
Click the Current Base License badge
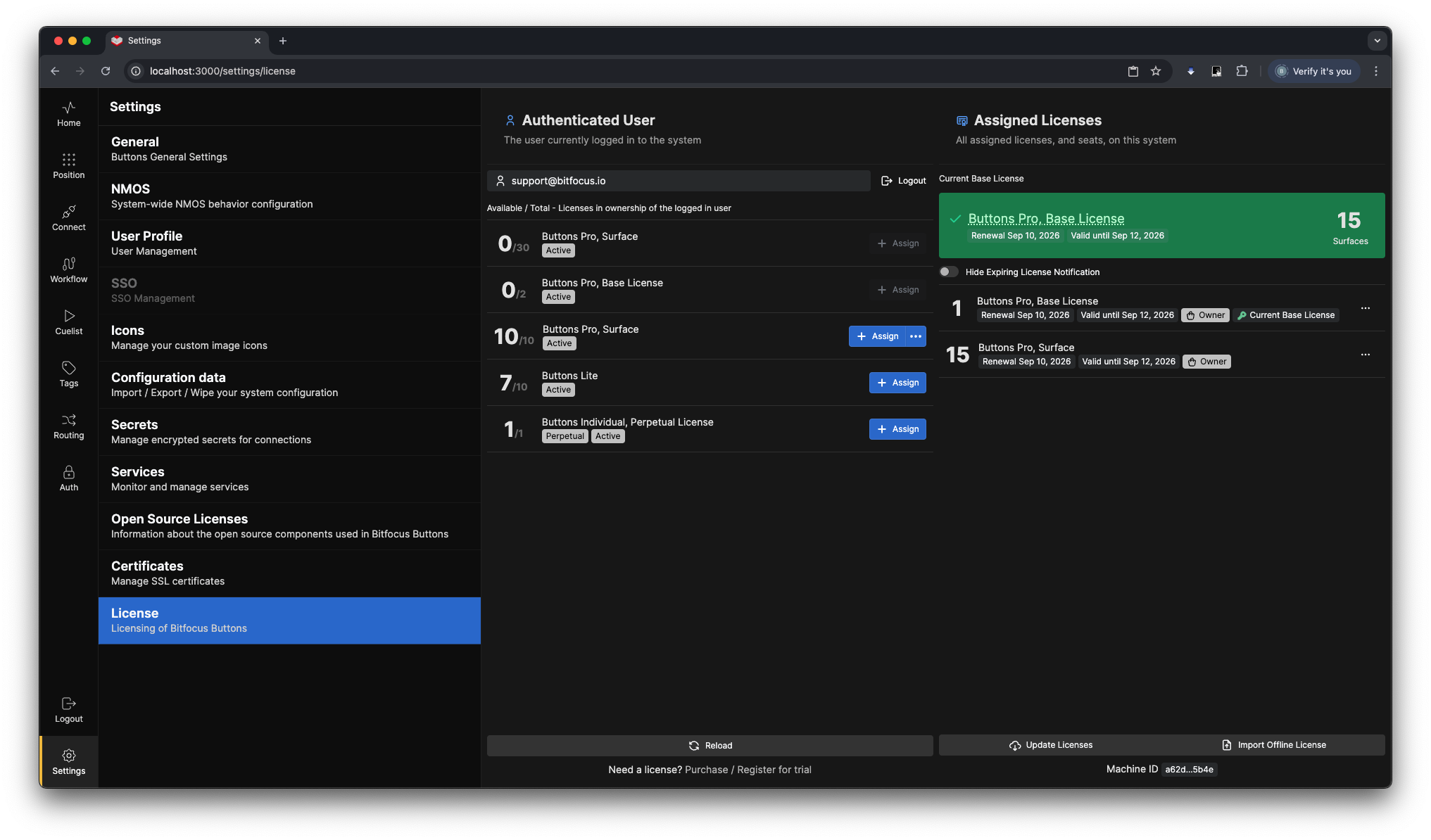pos(1286,315)
